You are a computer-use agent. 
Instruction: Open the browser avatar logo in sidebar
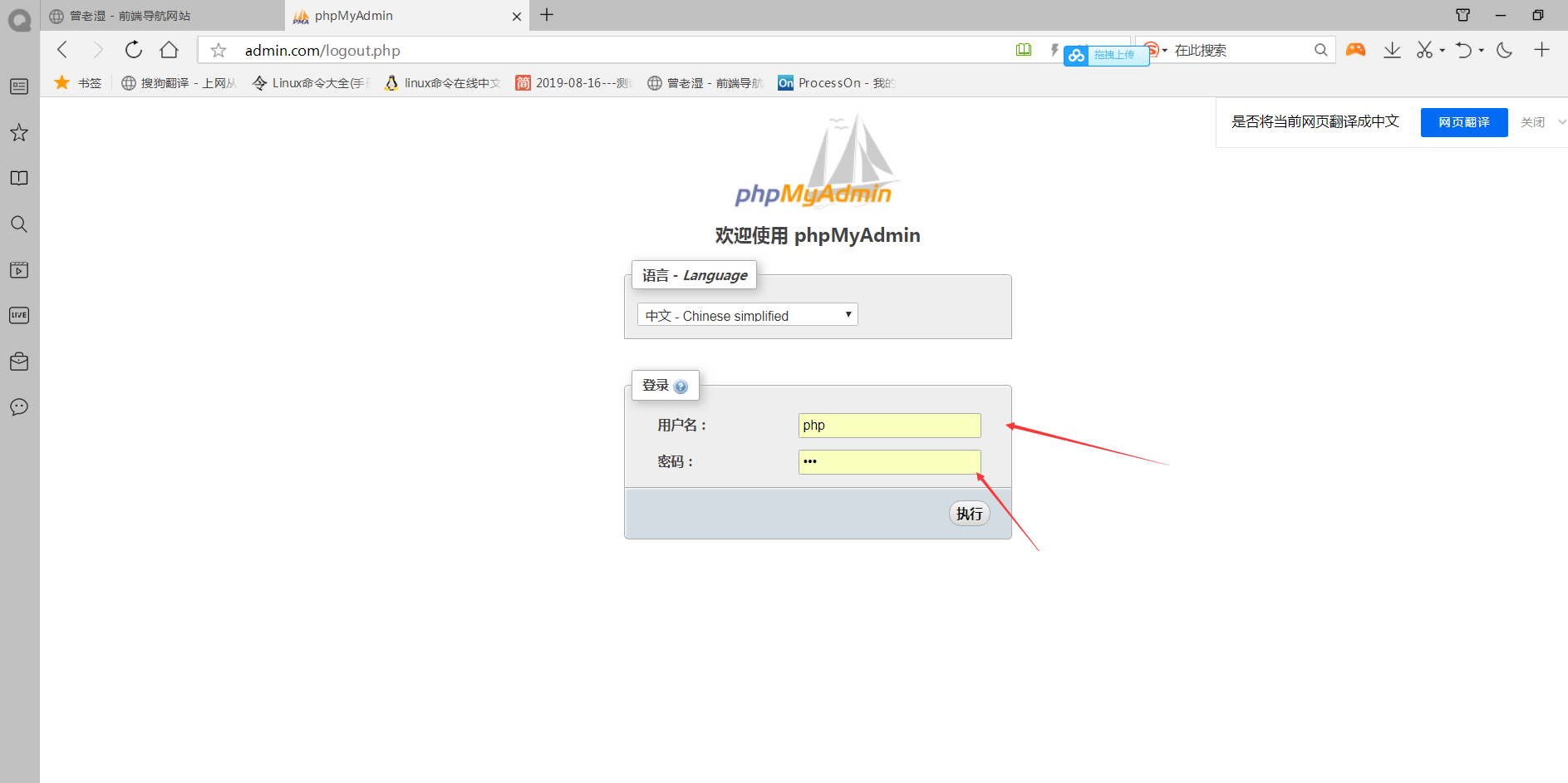click(x=19, y=20)
